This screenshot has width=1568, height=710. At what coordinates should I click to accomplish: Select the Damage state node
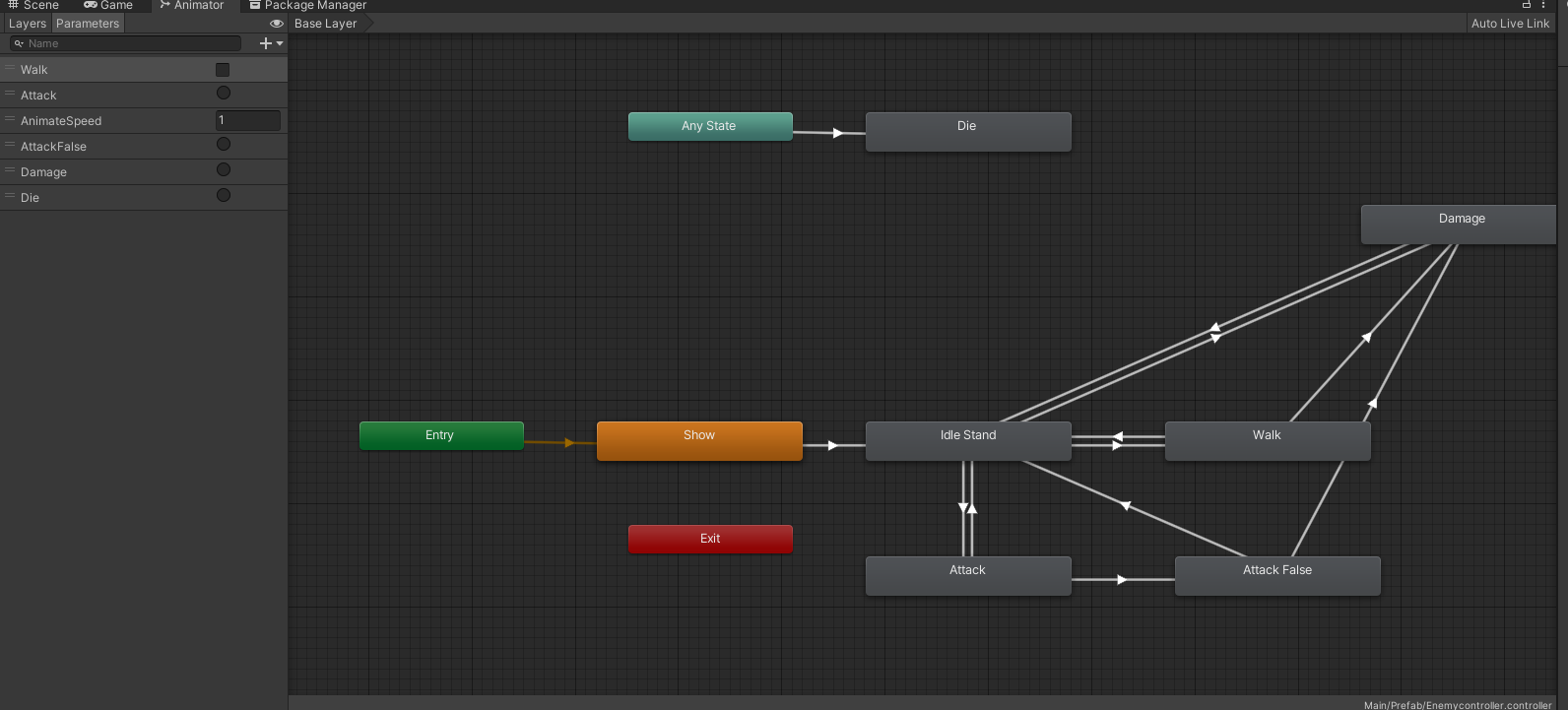[x=1459, y=225]
